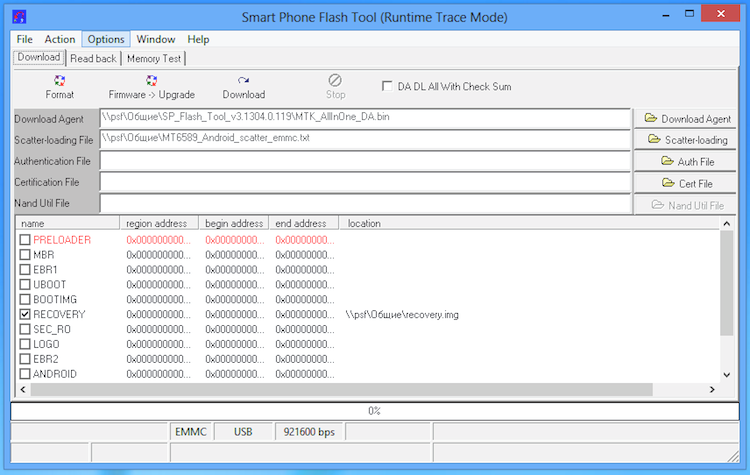Viewport: 750px width, 475px height.
Task: Click the Auth File button
Action: coord(687,161)
